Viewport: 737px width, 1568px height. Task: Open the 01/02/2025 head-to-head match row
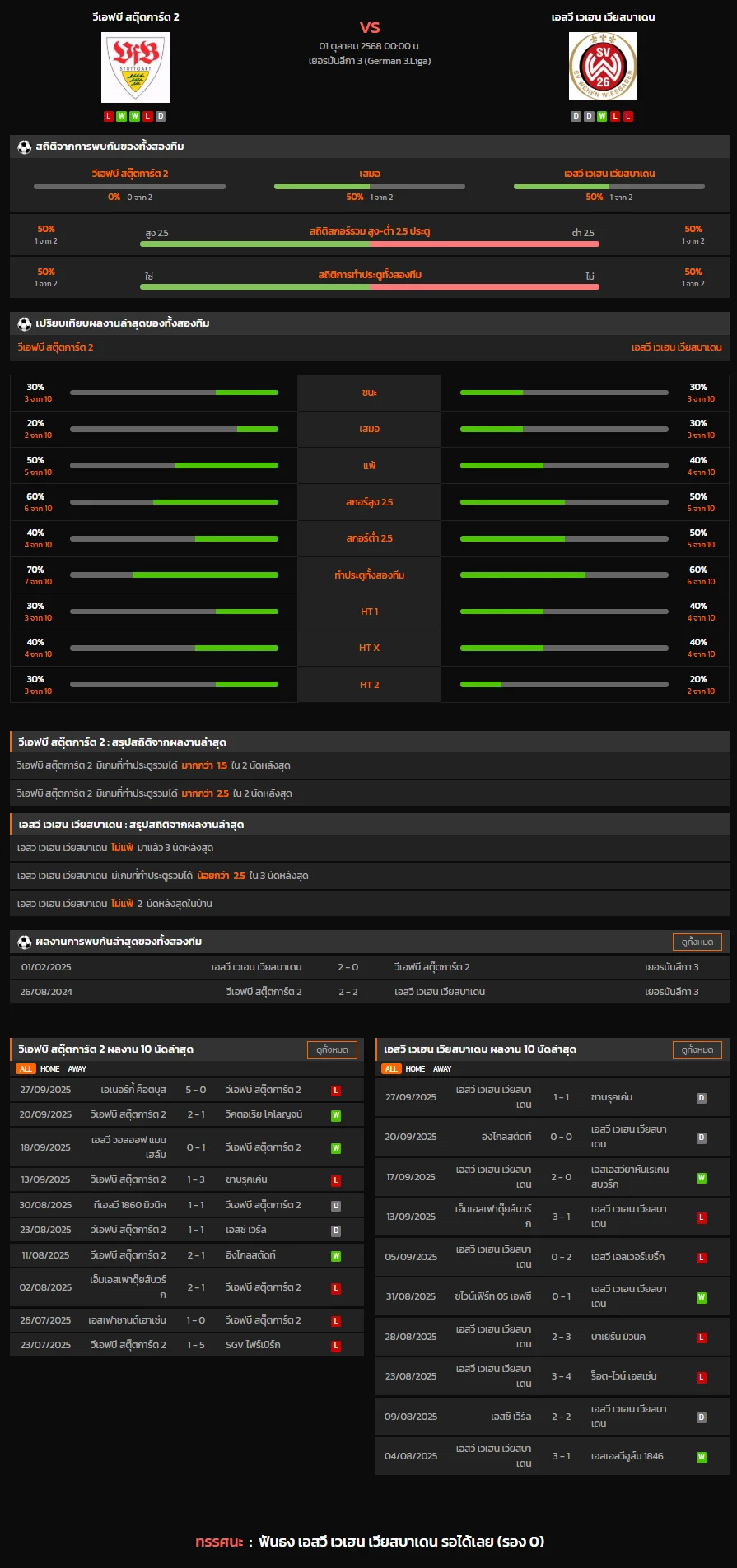(369, 967)
